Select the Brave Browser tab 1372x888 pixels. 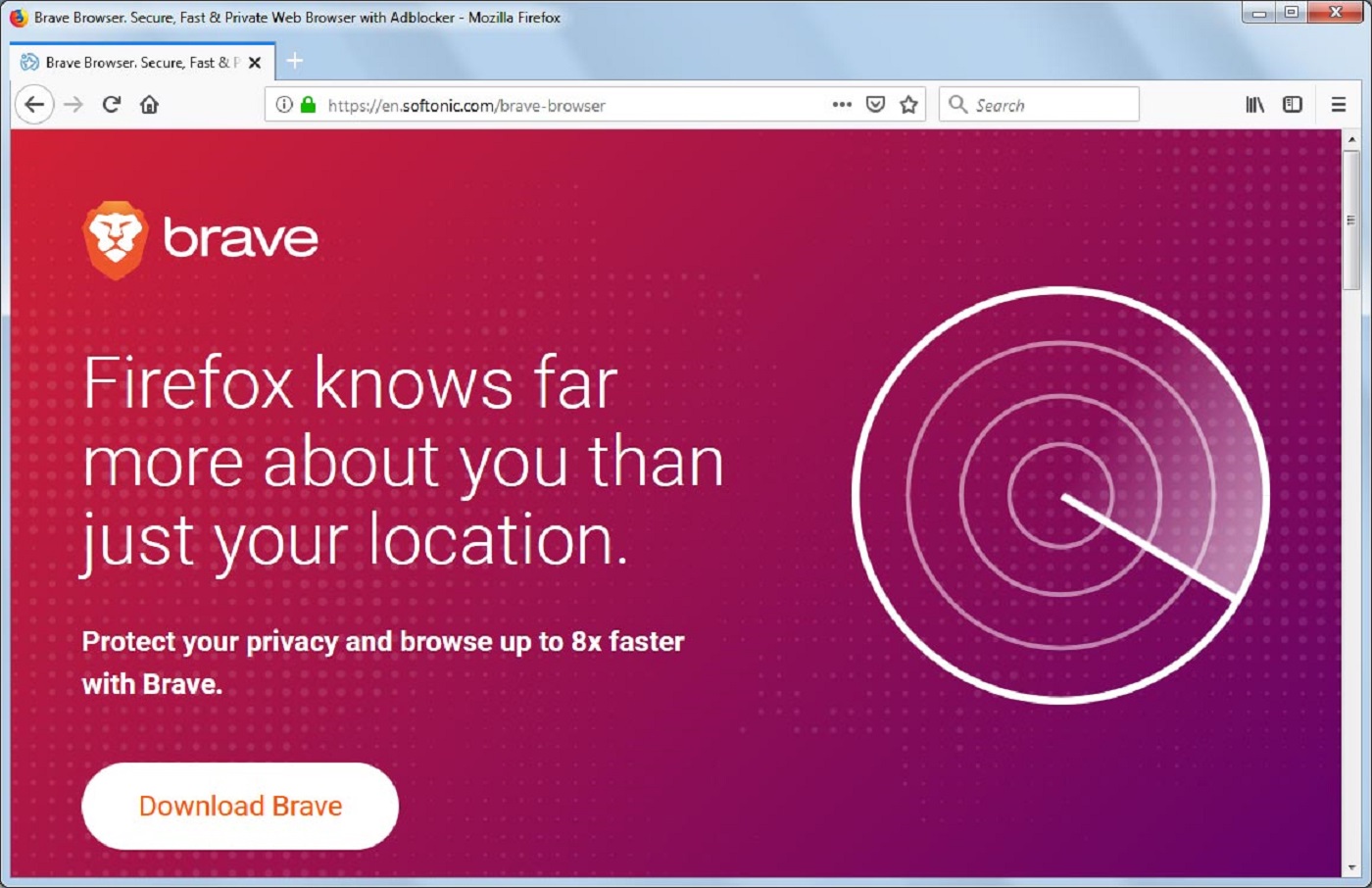pos(137,62)
